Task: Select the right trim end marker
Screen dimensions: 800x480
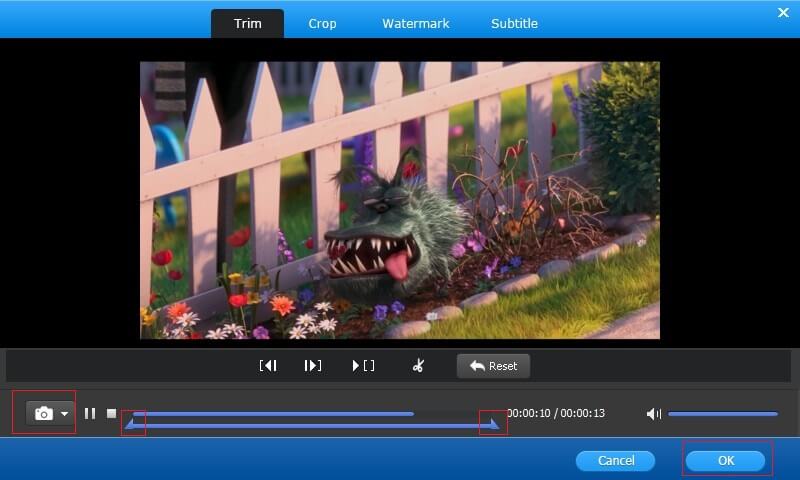Action: pyautogui.click(x=493, y=424)
